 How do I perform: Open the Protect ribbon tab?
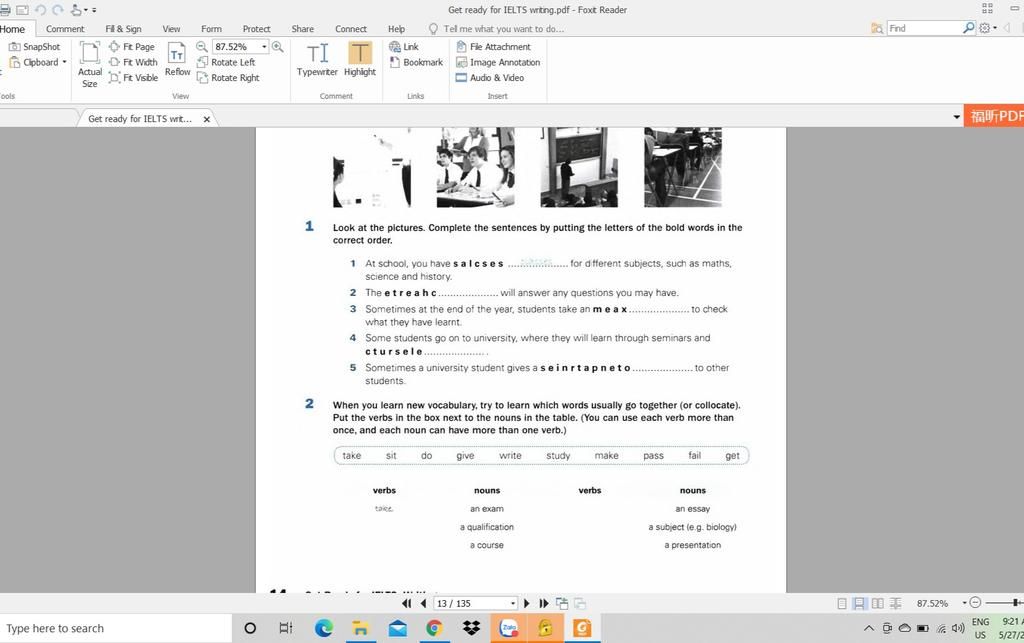point(256,29)
